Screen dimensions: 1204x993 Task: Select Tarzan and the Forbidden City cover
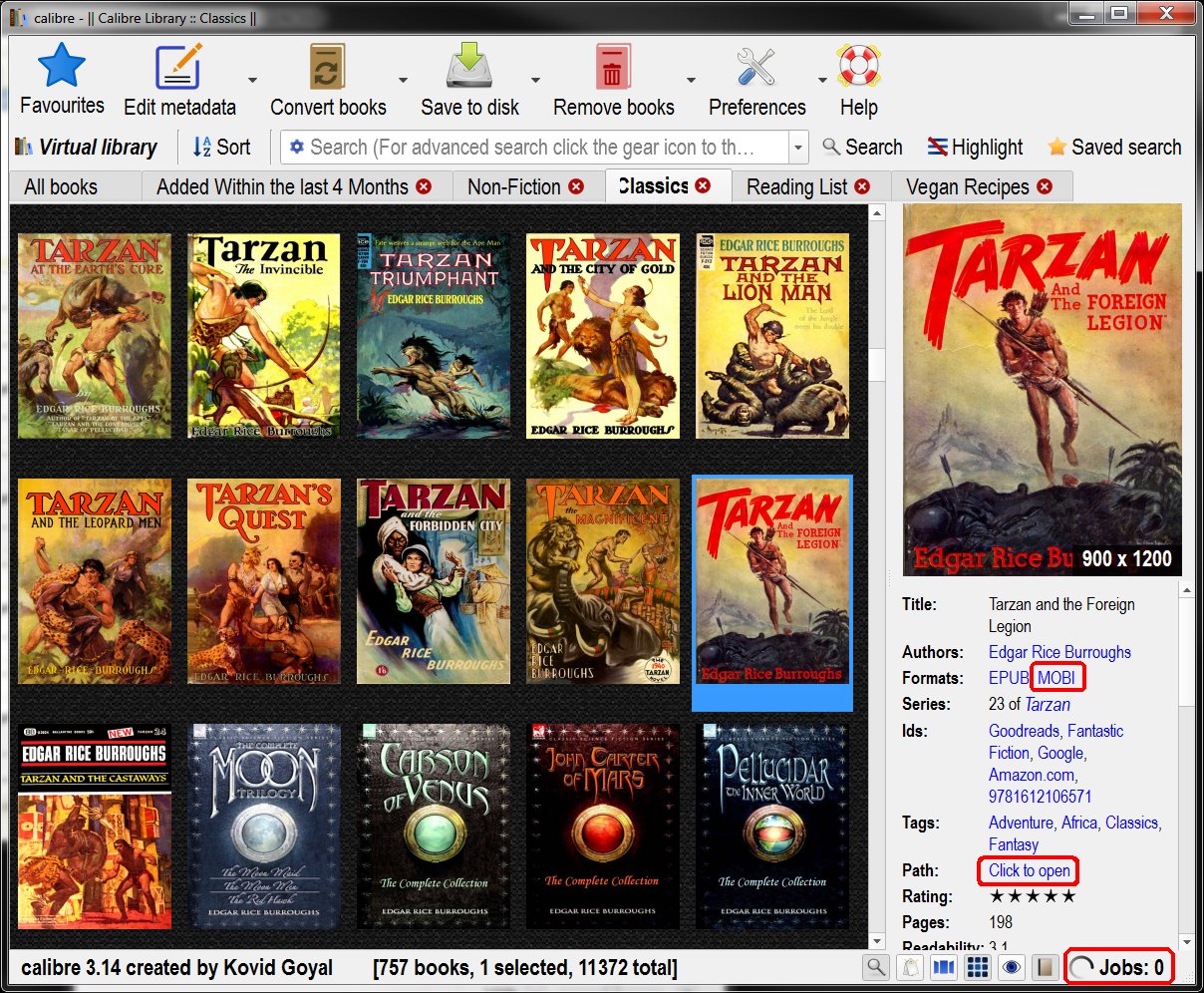[434, 581]
